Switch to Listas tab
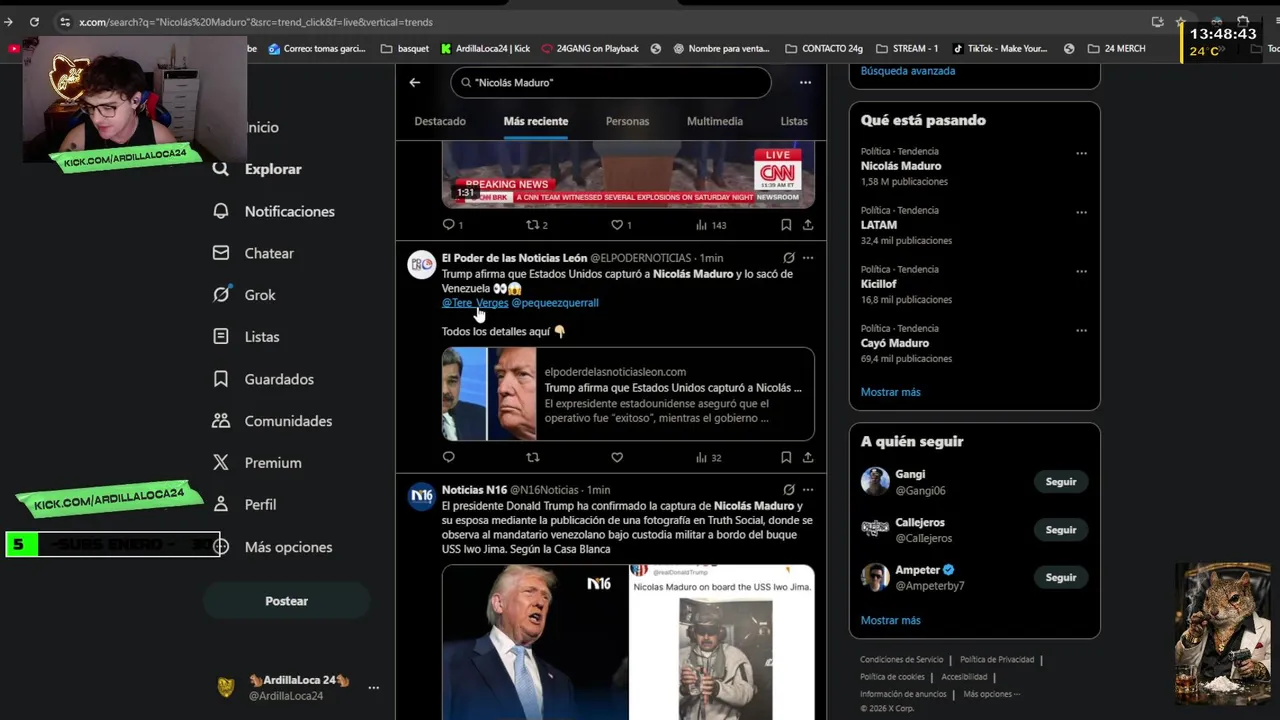 (794, 121)
